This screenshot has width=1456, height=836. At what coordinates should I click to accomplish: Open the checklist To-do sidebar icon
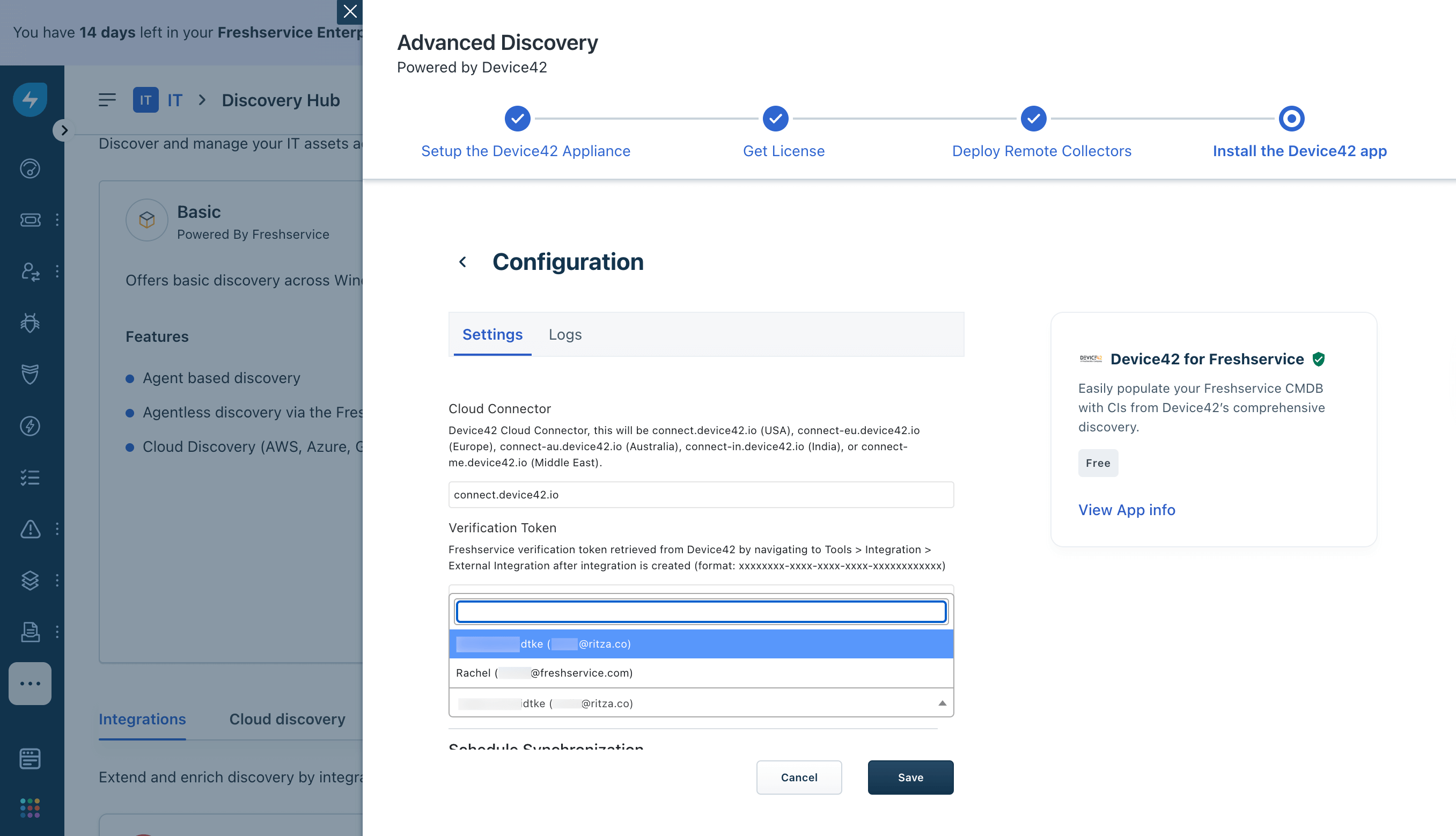(x=30, y=477)
